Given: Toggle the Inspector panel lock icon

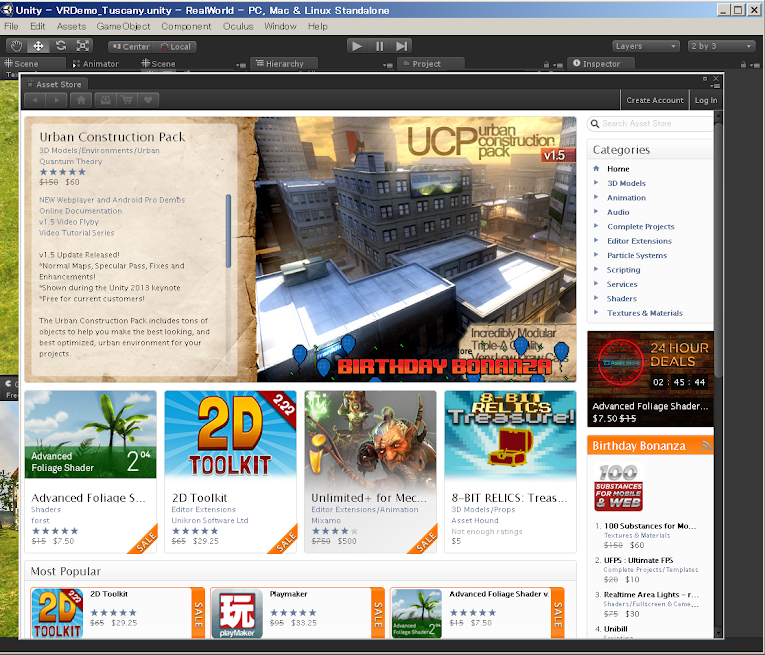Looking at the screenshot, I should pos(743,64).
